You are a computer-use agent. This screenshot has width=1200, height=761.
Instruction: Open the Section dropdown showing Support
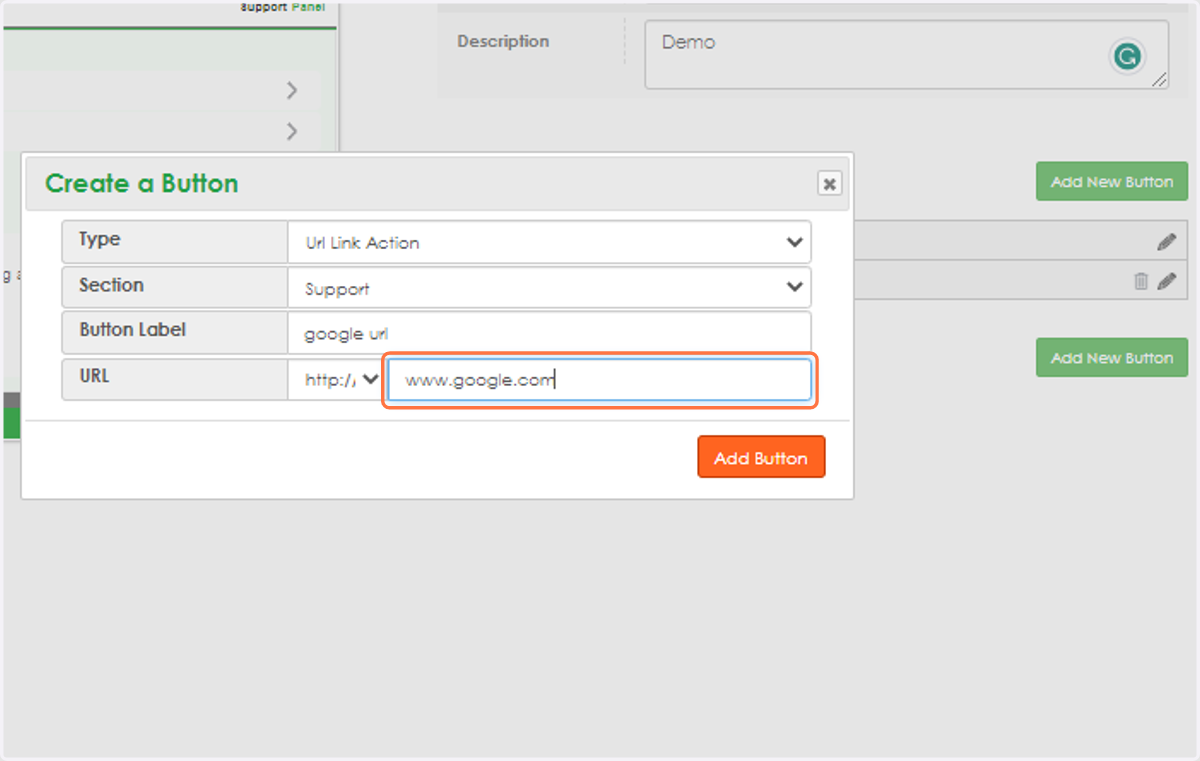pos(549,287)
